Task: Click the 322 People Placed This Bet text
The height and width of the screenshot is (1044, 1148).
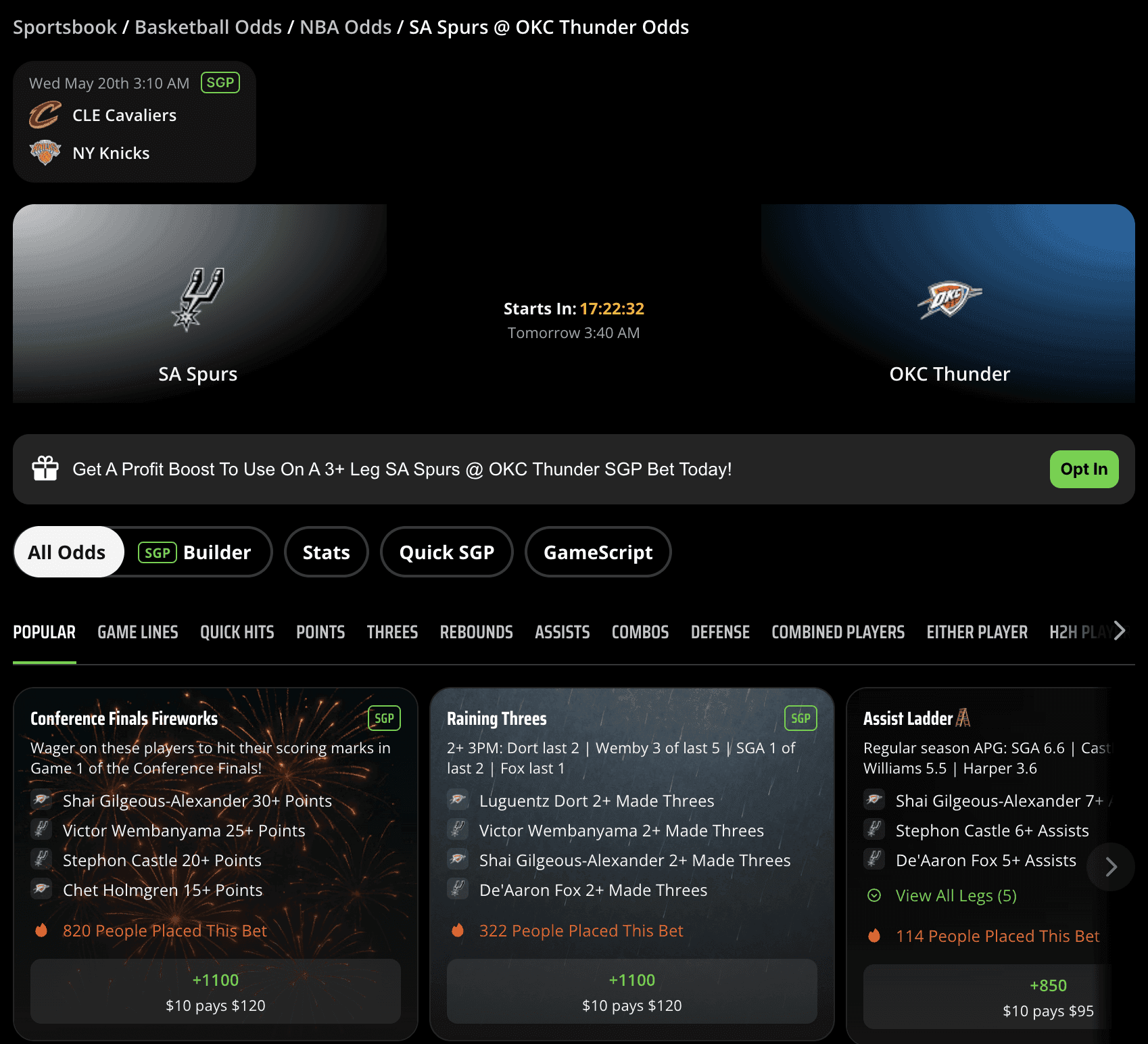Action: (581, 930)
